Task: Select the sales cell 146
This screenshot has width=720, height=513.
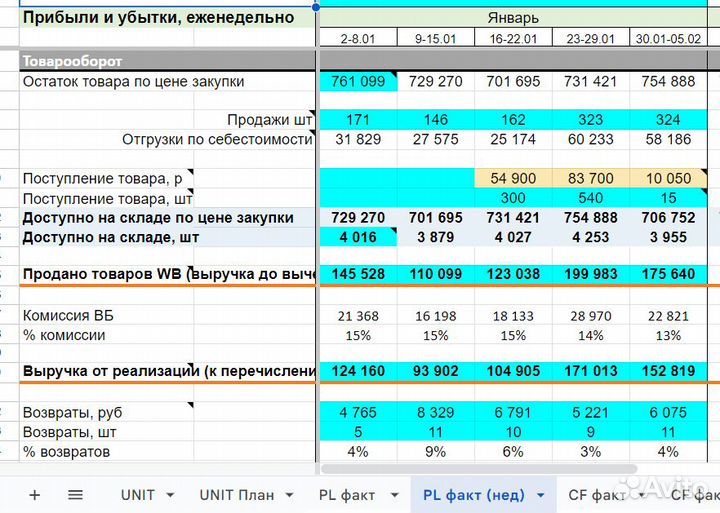Action: click(435, 120)
